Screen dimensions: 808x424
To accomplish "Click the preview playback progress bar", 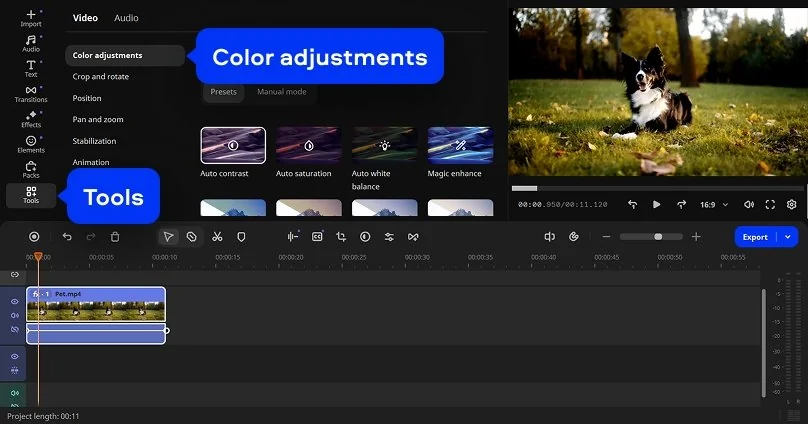I will click(658, 189).
